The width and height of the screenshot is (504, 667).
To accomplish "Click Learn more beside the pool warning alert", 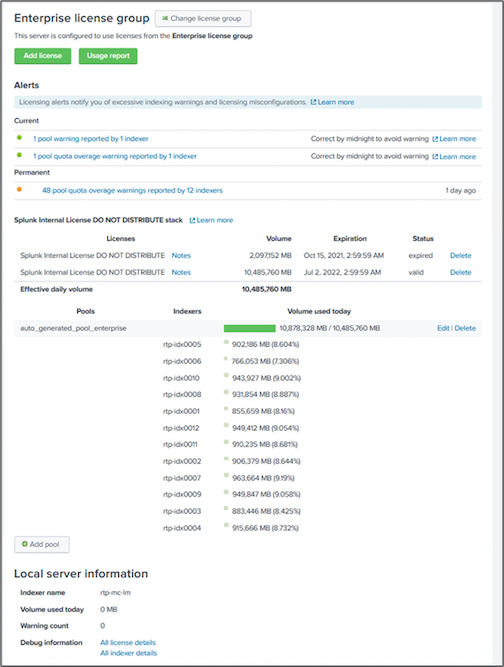I will (x=454, y=139).
